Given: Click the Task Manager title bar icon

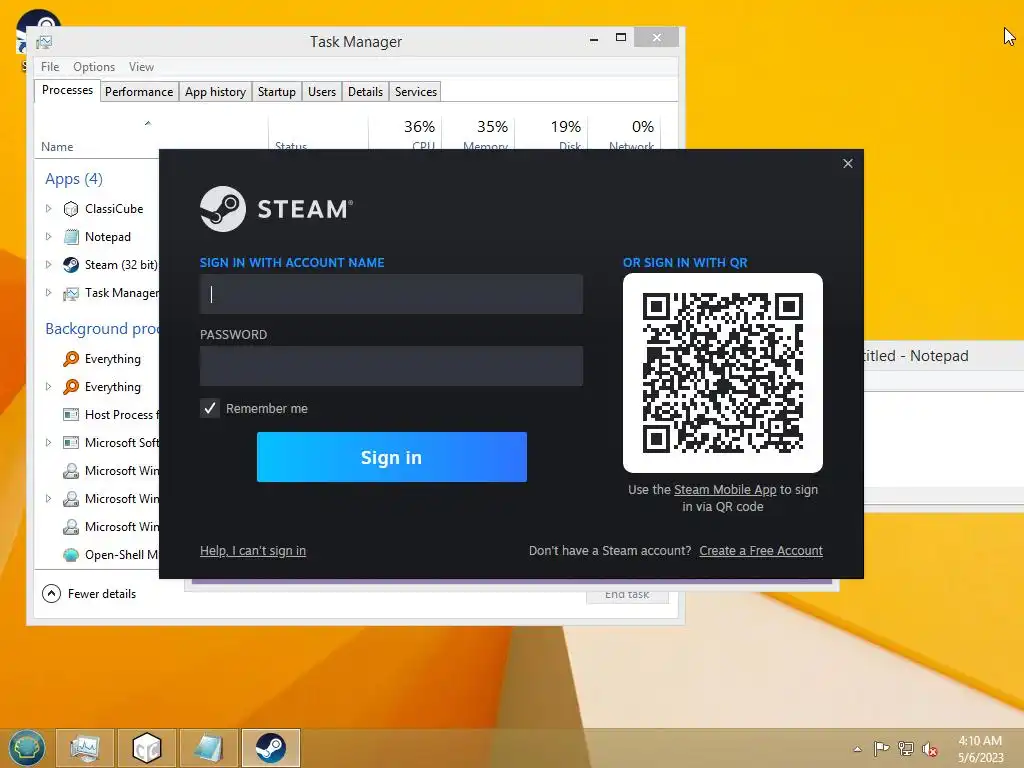Looking at the screenshot, I should [x=44, y=42].
